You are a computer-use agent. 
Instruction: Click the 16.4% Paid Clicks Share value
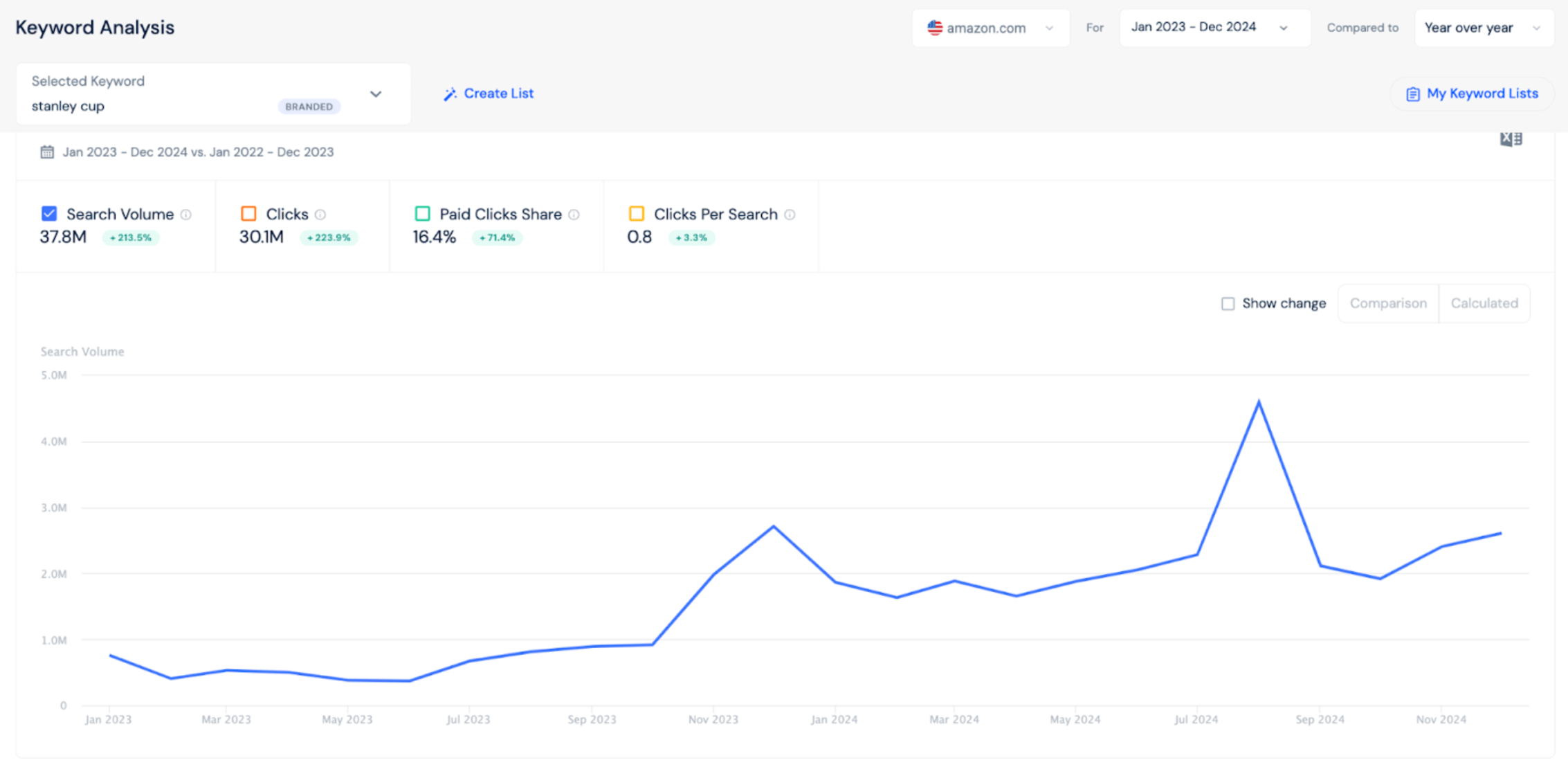coord(435,237)
